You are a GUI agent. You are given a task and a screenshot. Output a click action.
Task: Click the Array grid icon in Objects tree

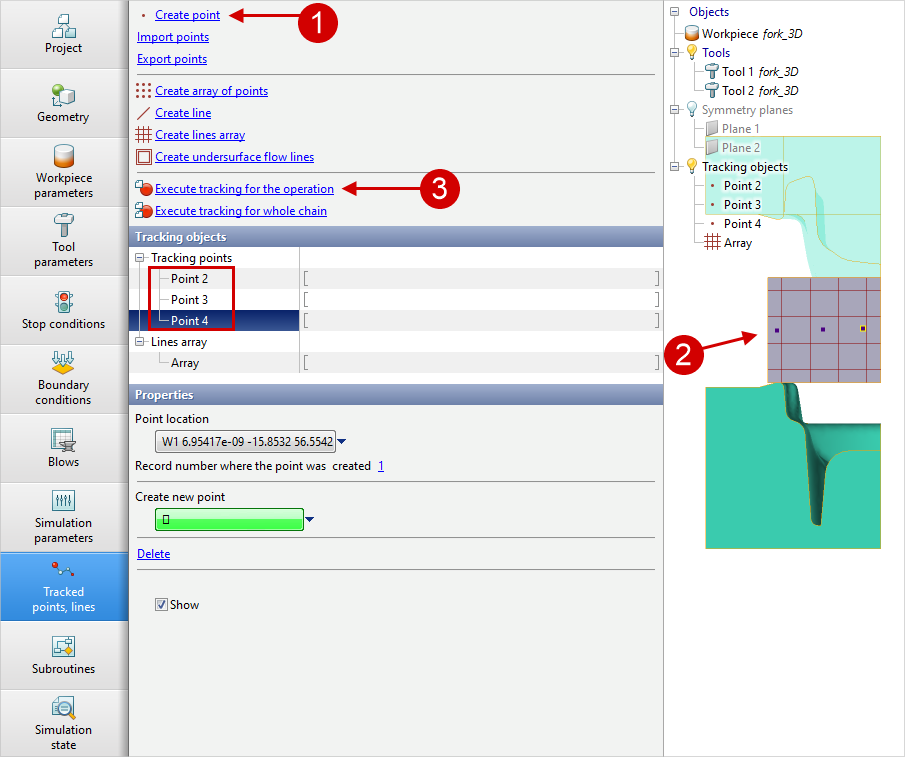tap(712, 243)
